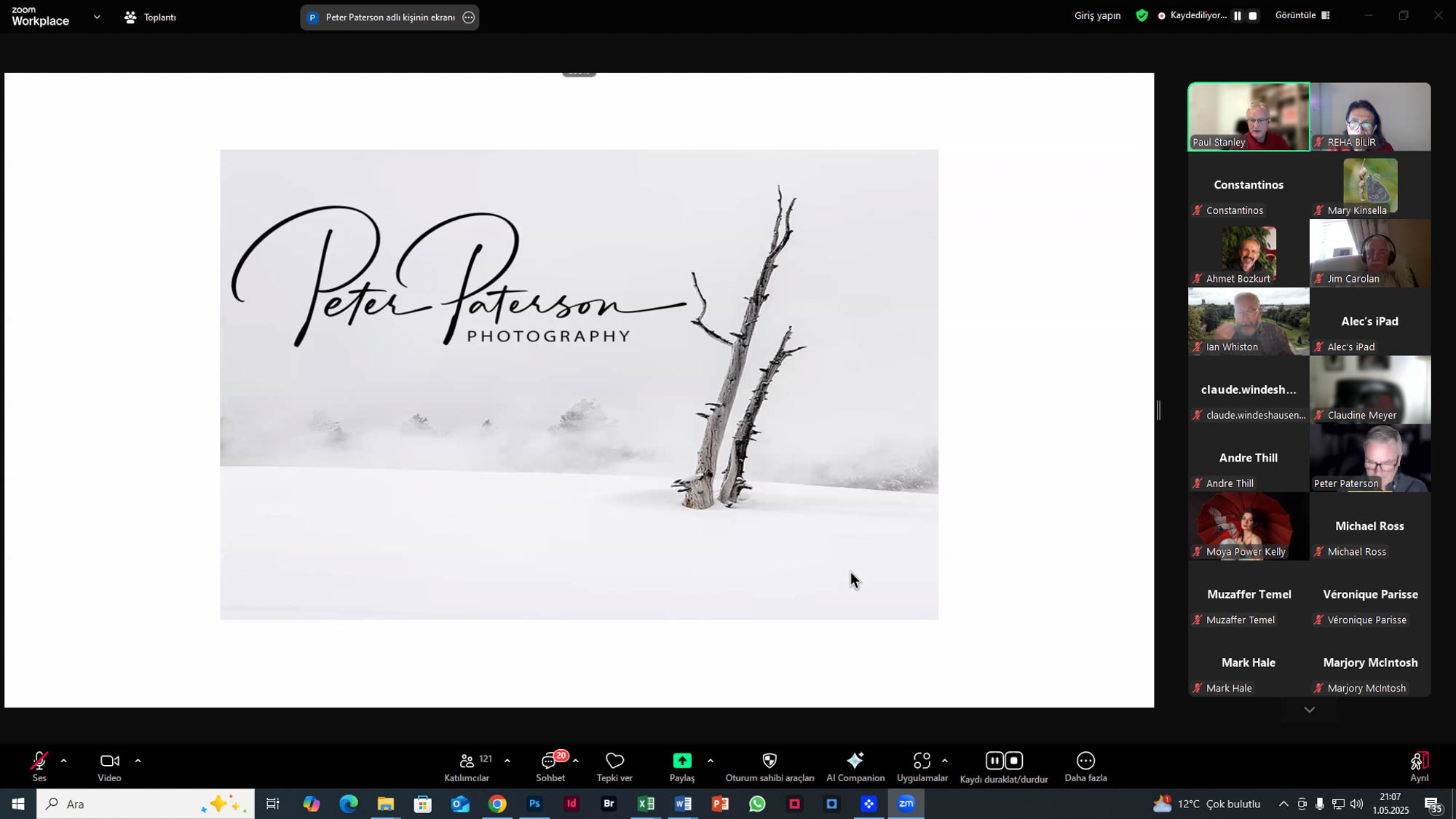Select Peter Paterson's video thumbnail
The image size is (1456, 819).
[1370, 458]
